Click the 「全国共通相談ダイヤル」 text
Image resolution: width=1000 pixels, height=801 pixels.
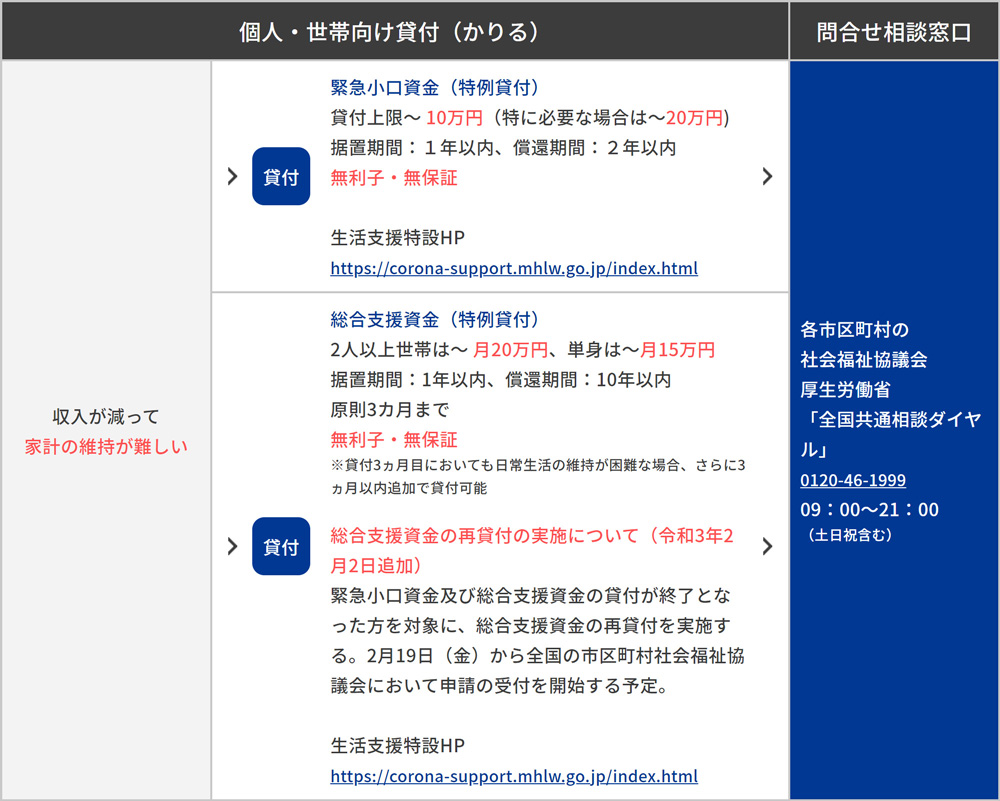click(891, 434)
